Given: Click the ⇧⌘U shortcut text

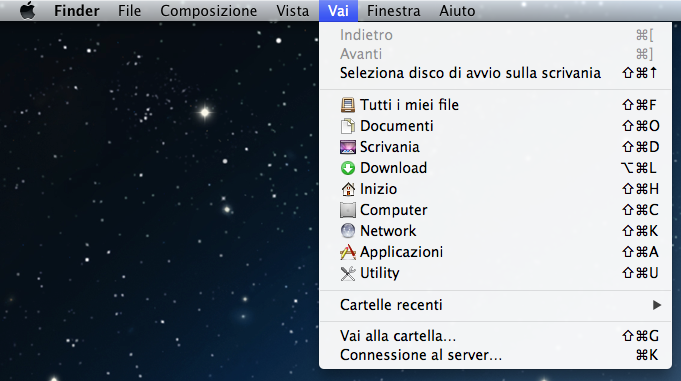Looking at the screenshot, I should point(641,273).
